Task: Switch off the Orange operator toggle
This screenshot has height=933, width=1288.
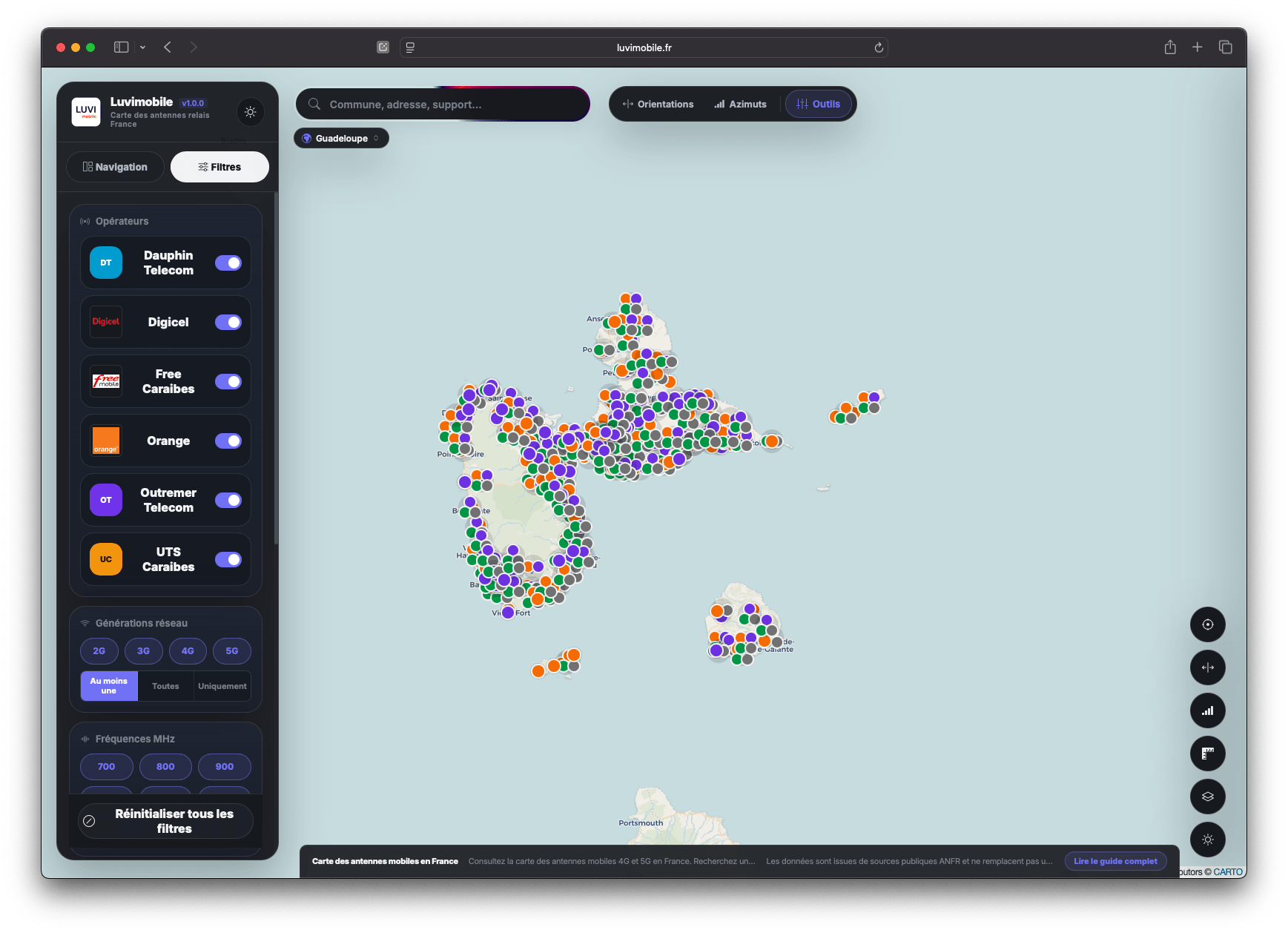Action: click(228, 441)
